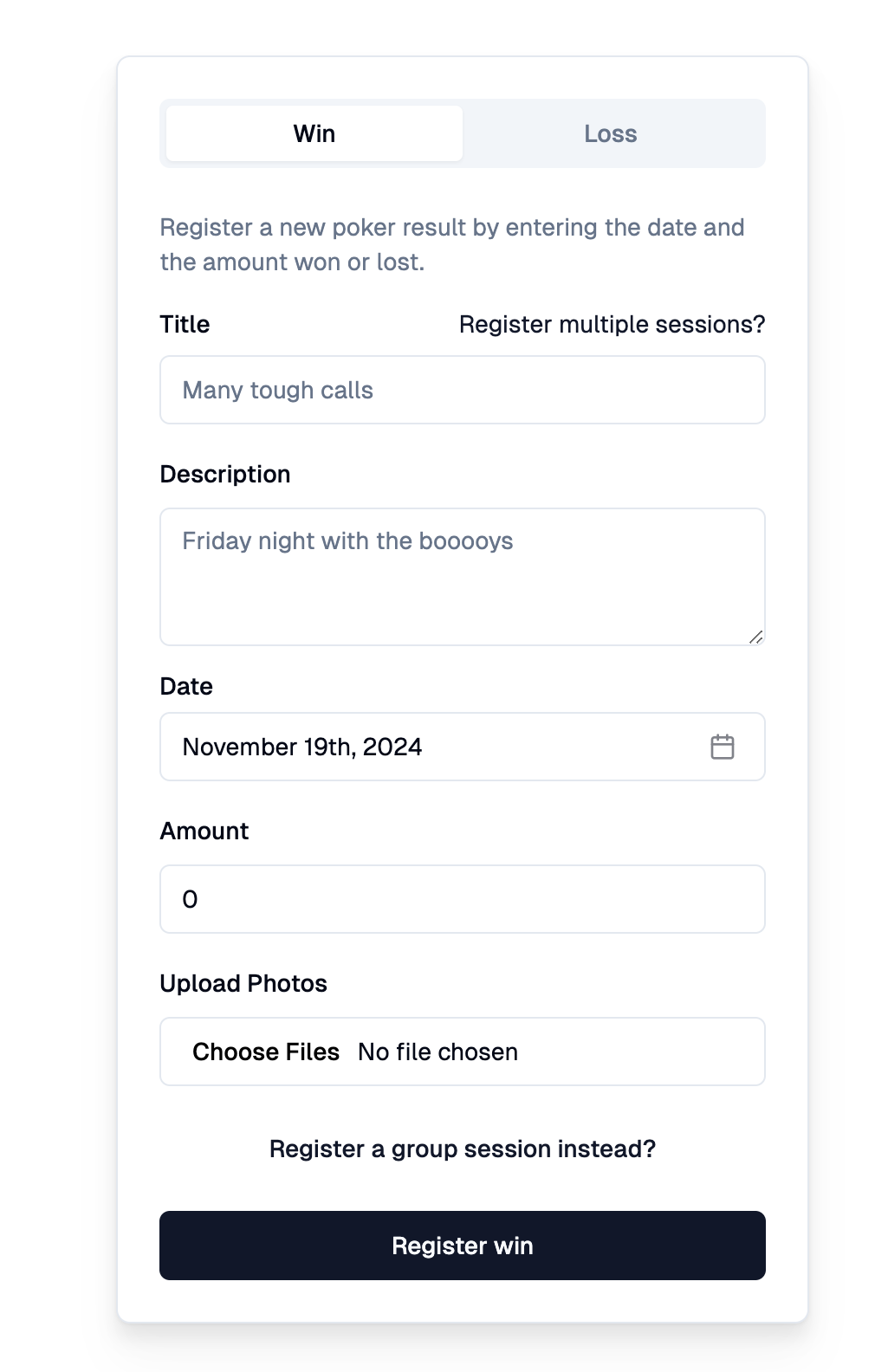875x1372 pixels.
Task: Click the Choose Files button
Action: [266, 1052]
